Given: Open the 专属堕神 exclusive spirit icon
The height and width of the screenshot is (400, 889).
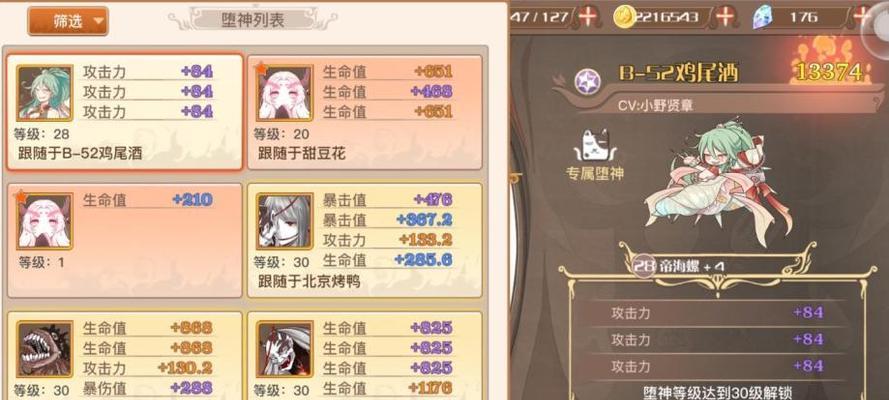Looking at the screenshot, I should pyautogui.click(x=594, y=154).
